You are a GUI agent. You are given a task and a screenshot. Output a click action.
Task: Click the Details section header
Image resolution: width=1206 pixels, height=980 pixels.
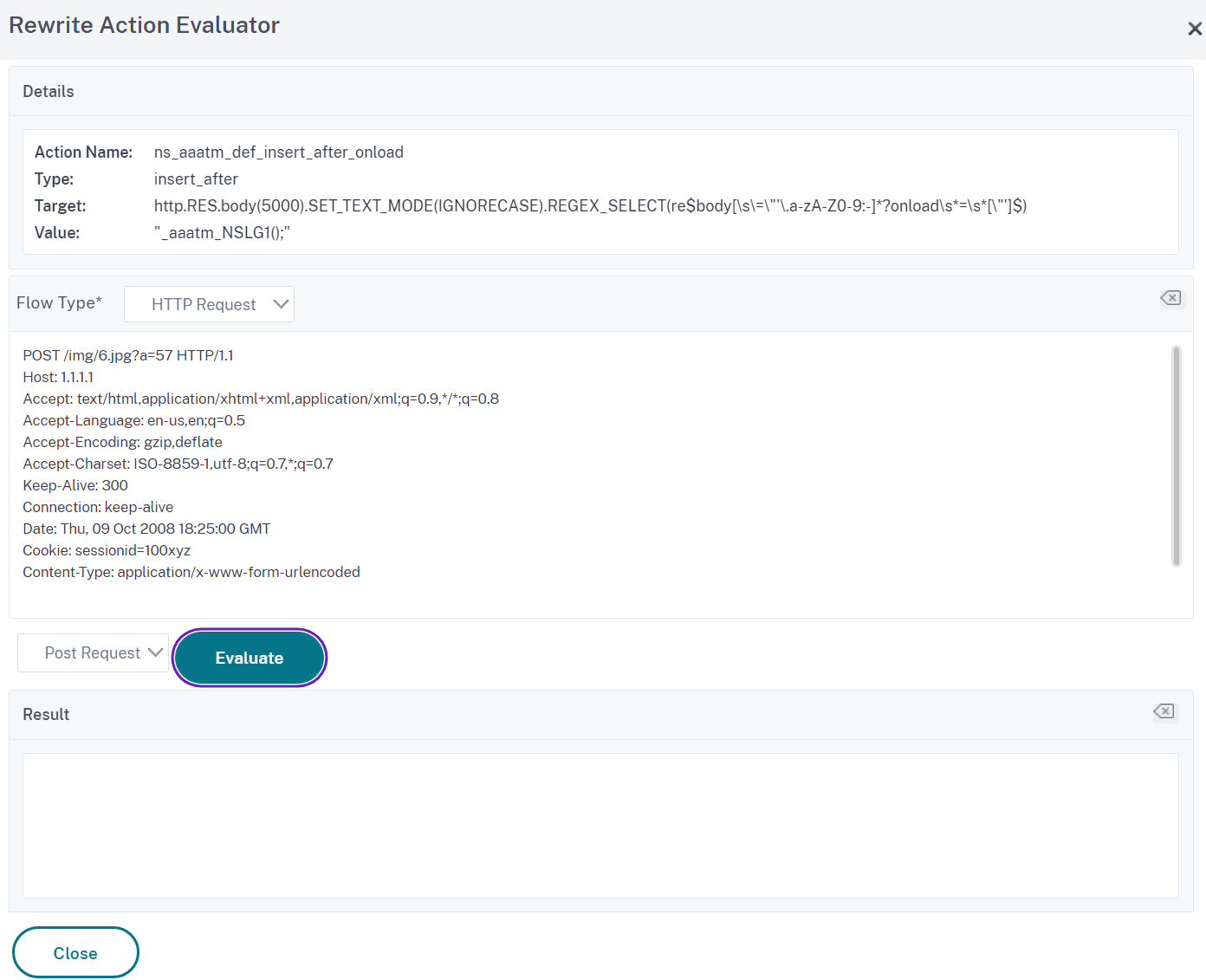pos(49,92)
